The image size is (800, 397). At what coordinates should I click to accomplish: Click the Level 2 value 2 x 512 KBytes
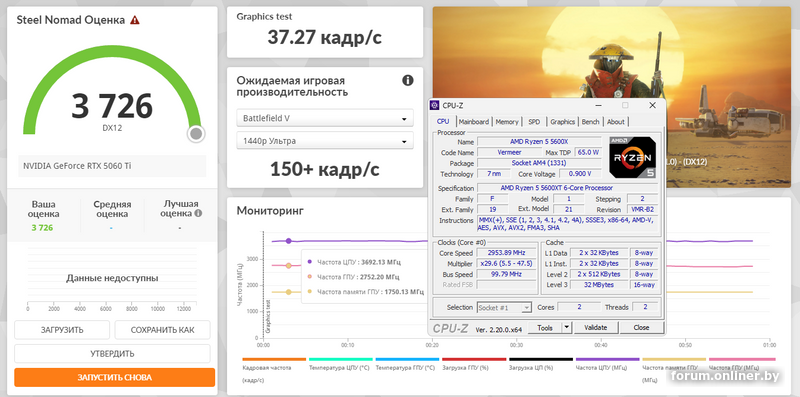599,275
